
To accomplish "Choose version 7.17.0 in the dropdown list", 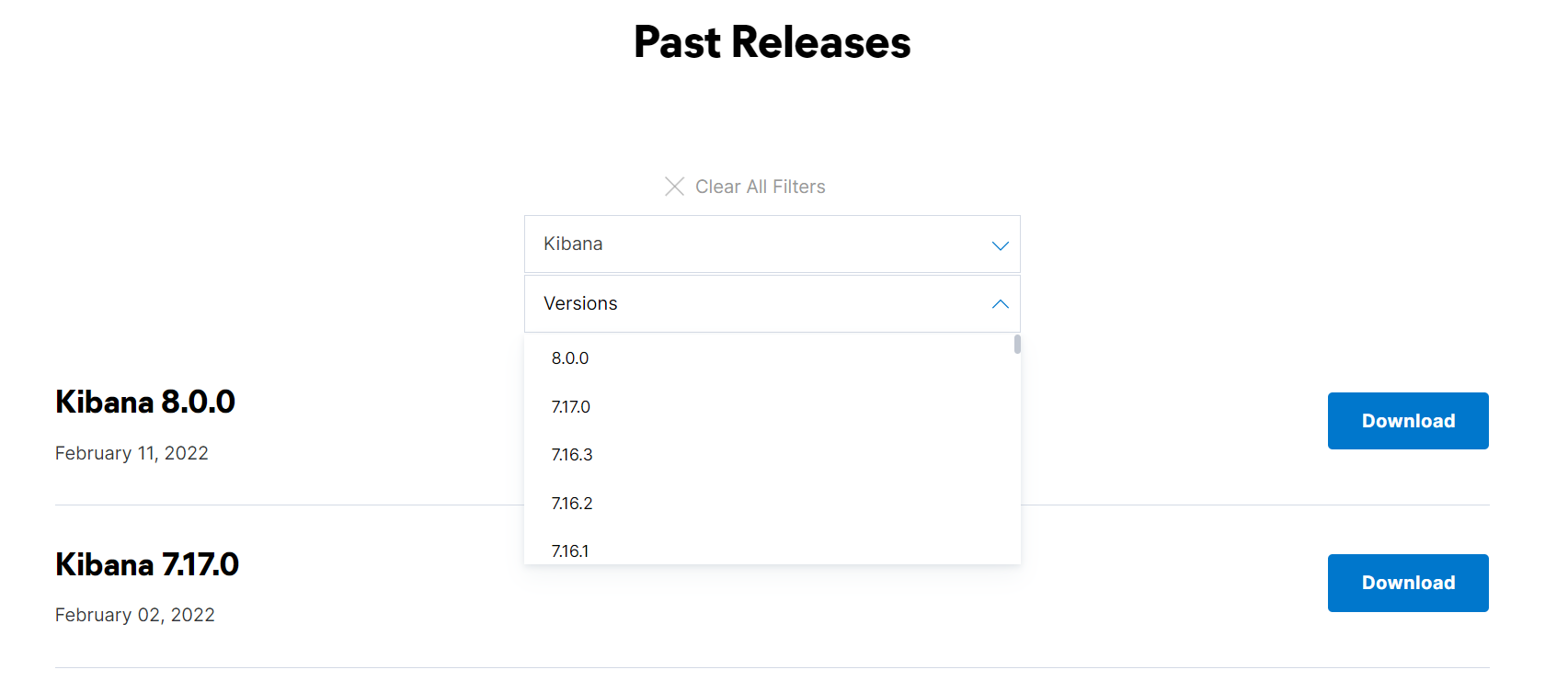I will pos(571,407).
